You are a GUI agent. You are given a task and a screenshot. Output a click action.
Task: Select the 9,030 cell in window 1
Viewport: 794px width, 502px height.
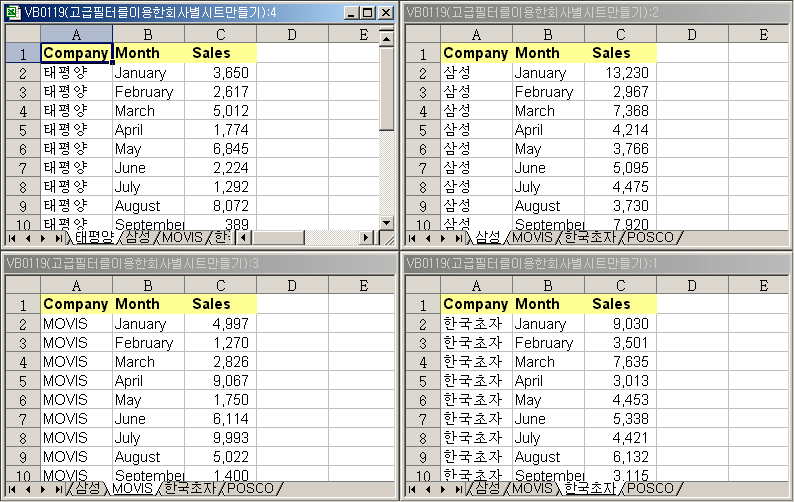tap(620, 323)
